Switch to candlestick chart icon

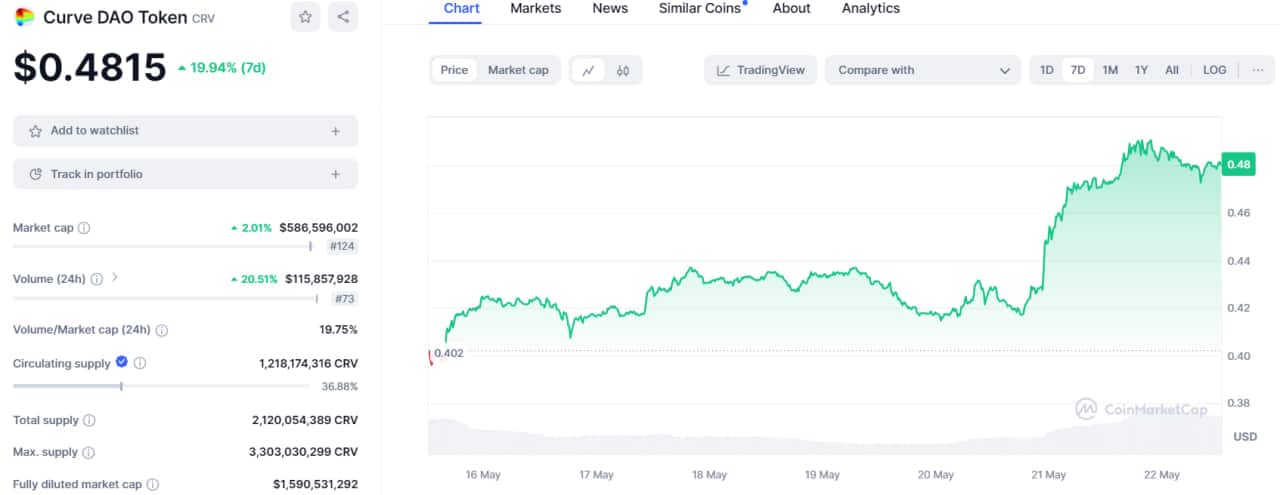(x=623, y=70)
